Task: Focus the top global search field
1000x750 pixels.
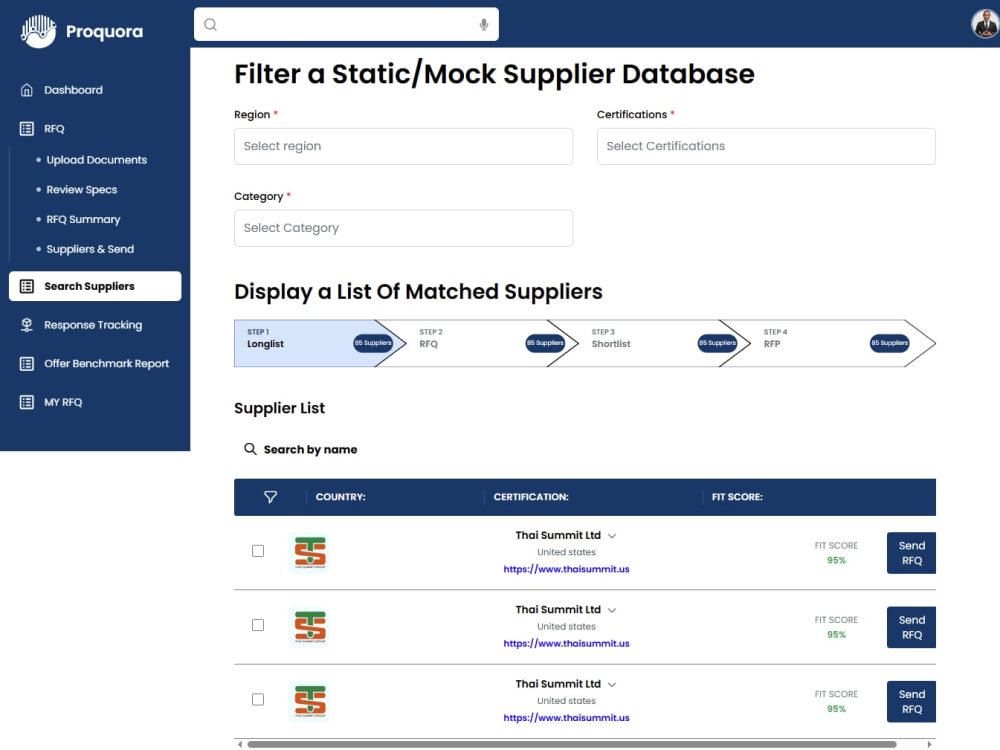Action: [346, 25]
